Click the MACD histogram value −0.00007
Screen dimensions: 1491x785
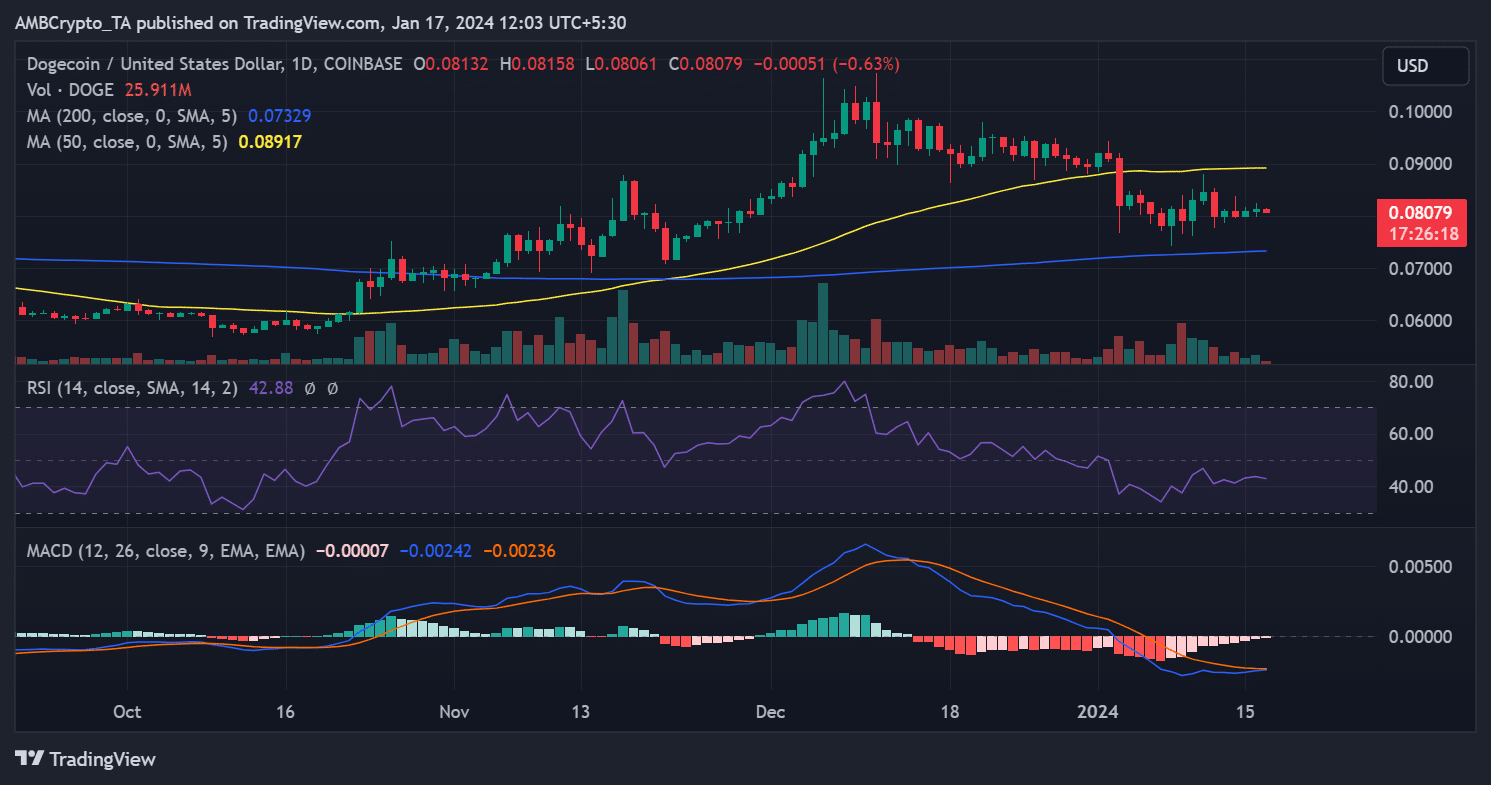point(353,550)
